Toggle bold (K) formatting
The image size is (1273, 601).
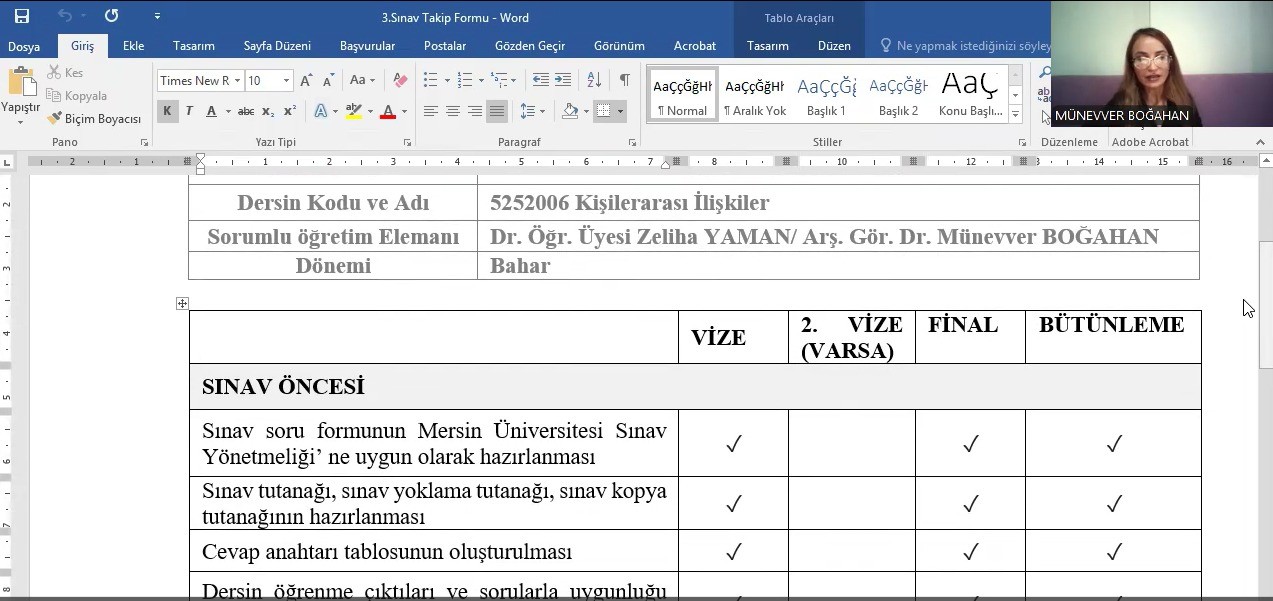tap(167, 112)
